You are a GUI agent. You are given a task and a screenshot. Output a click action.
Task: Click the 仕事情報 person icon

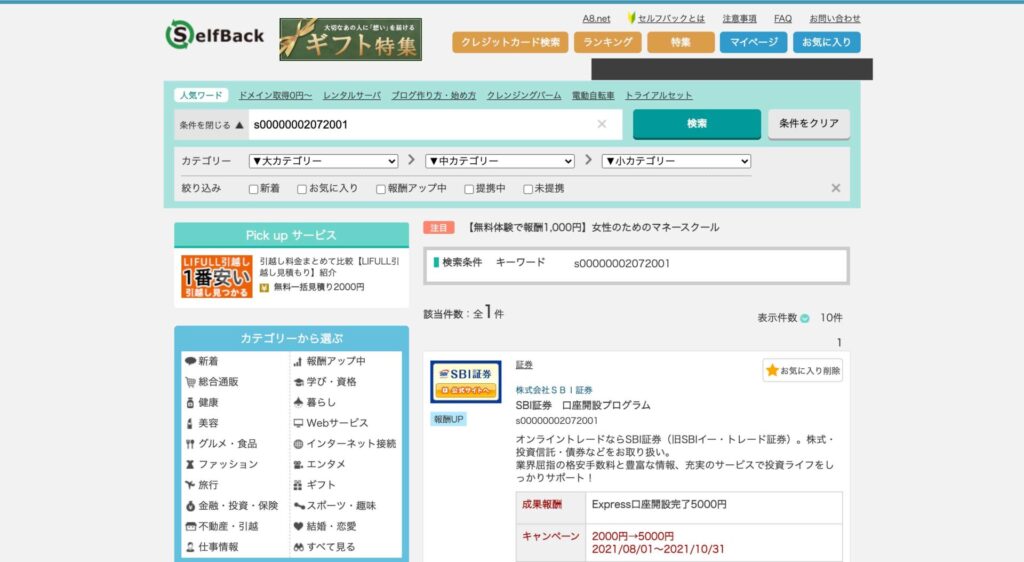(190, 547)
